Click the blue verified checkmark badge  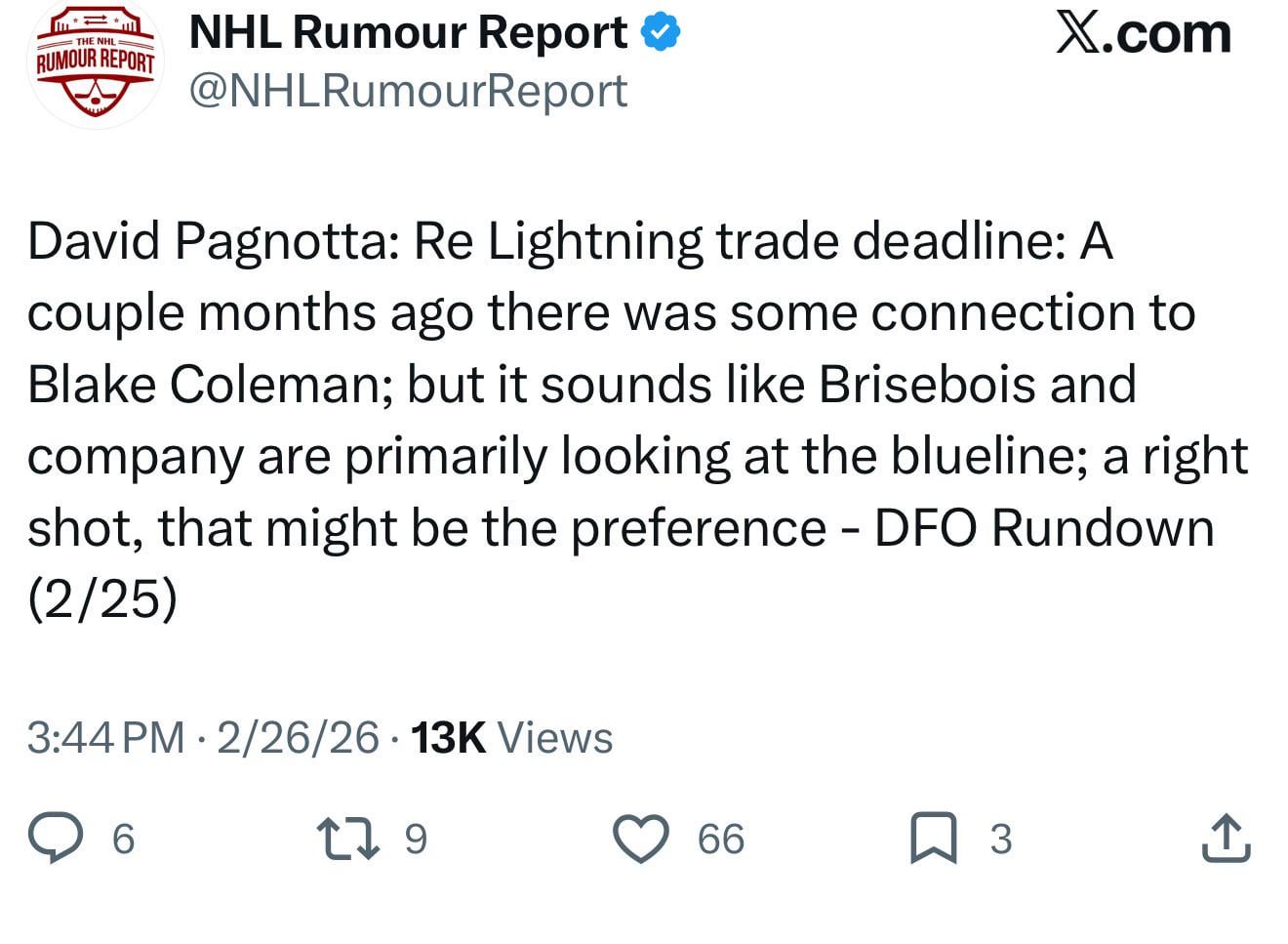coord(661,34)
